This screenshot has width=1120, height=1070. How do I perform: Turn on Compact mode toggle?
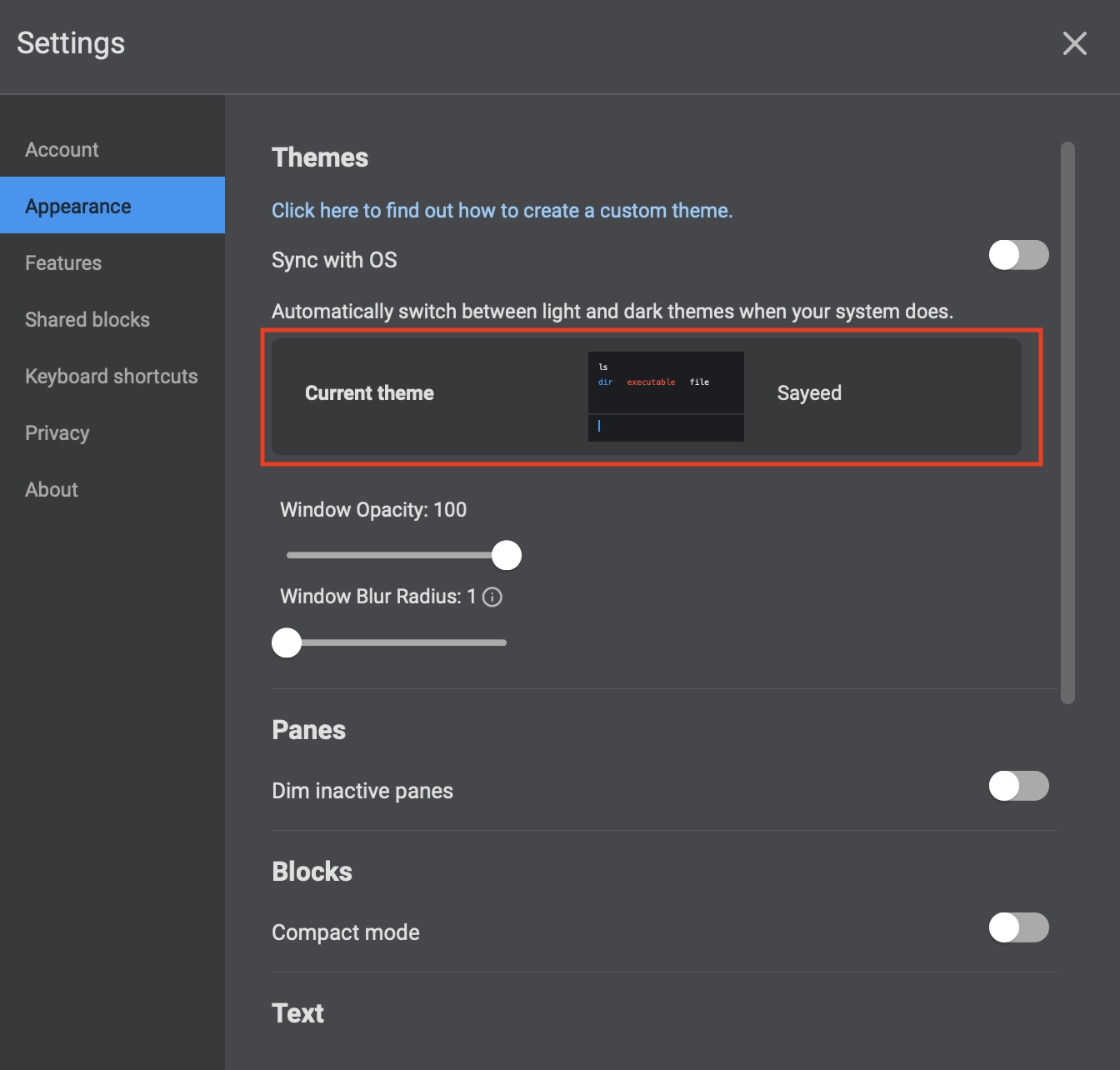click(1018, 927)
